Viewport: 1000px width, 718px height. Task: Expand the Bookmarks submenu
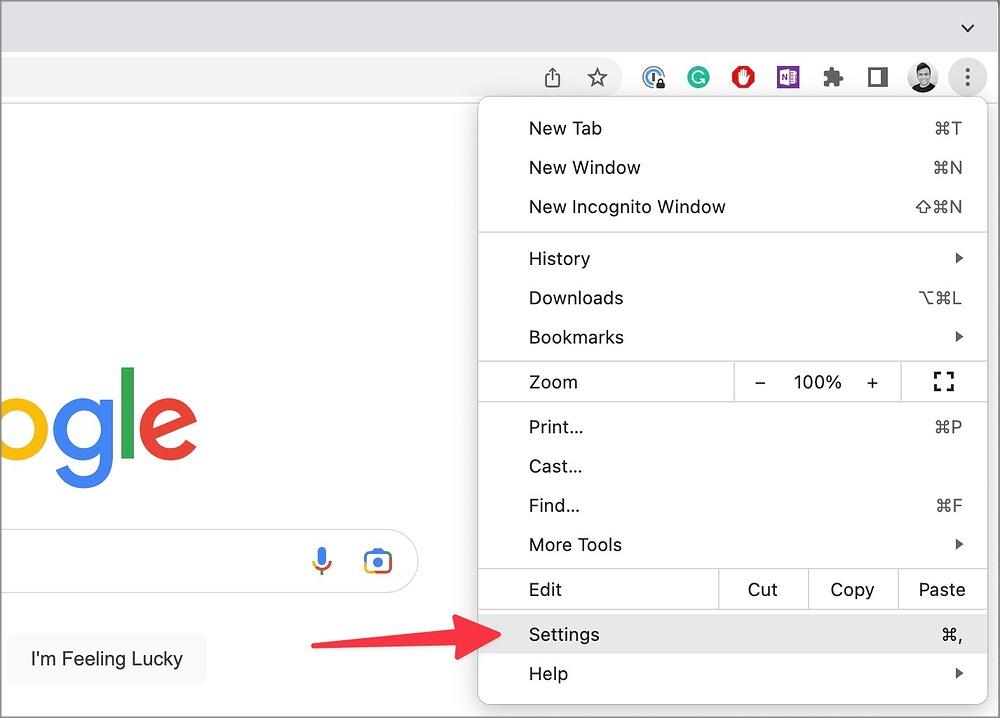(x=732, y=337)
